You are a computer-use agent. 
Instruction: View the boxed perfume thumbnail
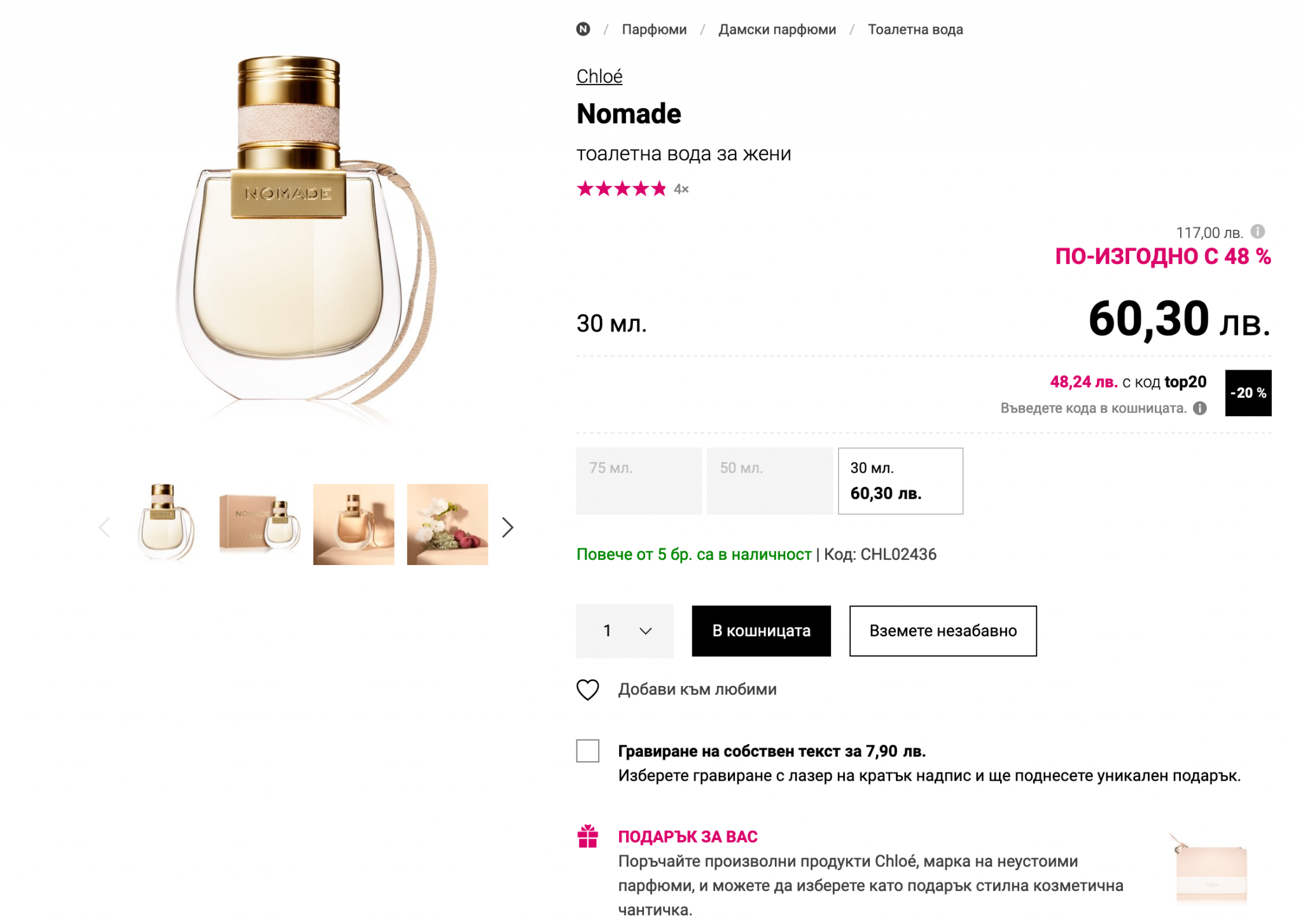(x=260, y=524)
